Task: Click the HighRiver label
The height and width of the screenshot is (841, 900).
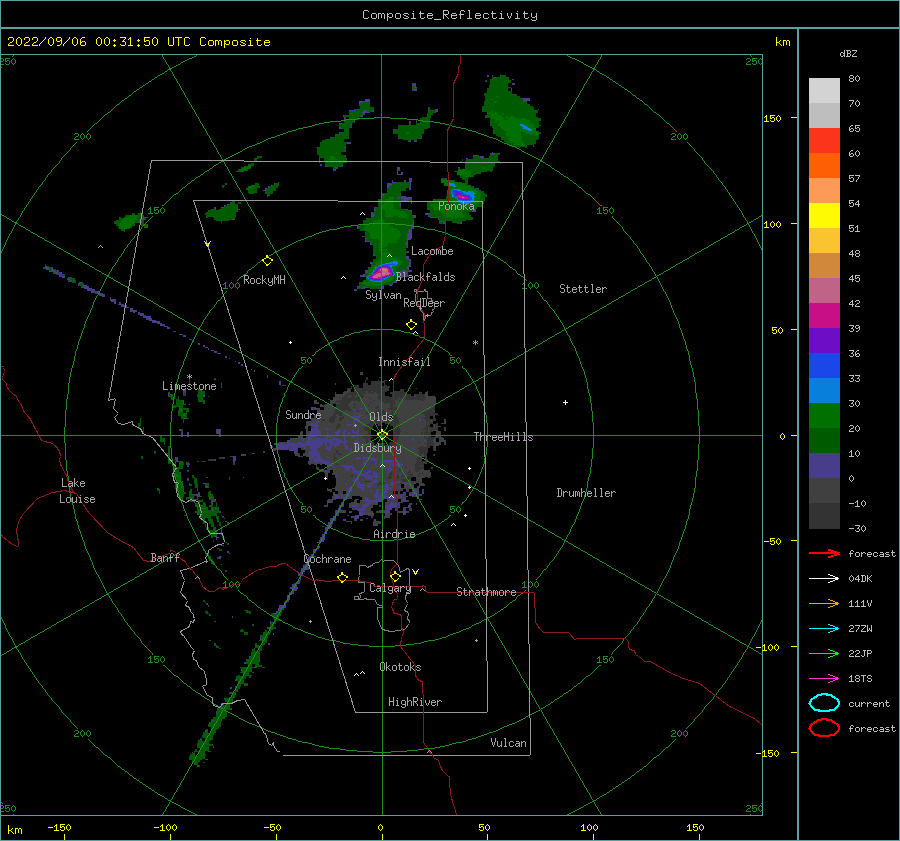Action: (415, 703)
